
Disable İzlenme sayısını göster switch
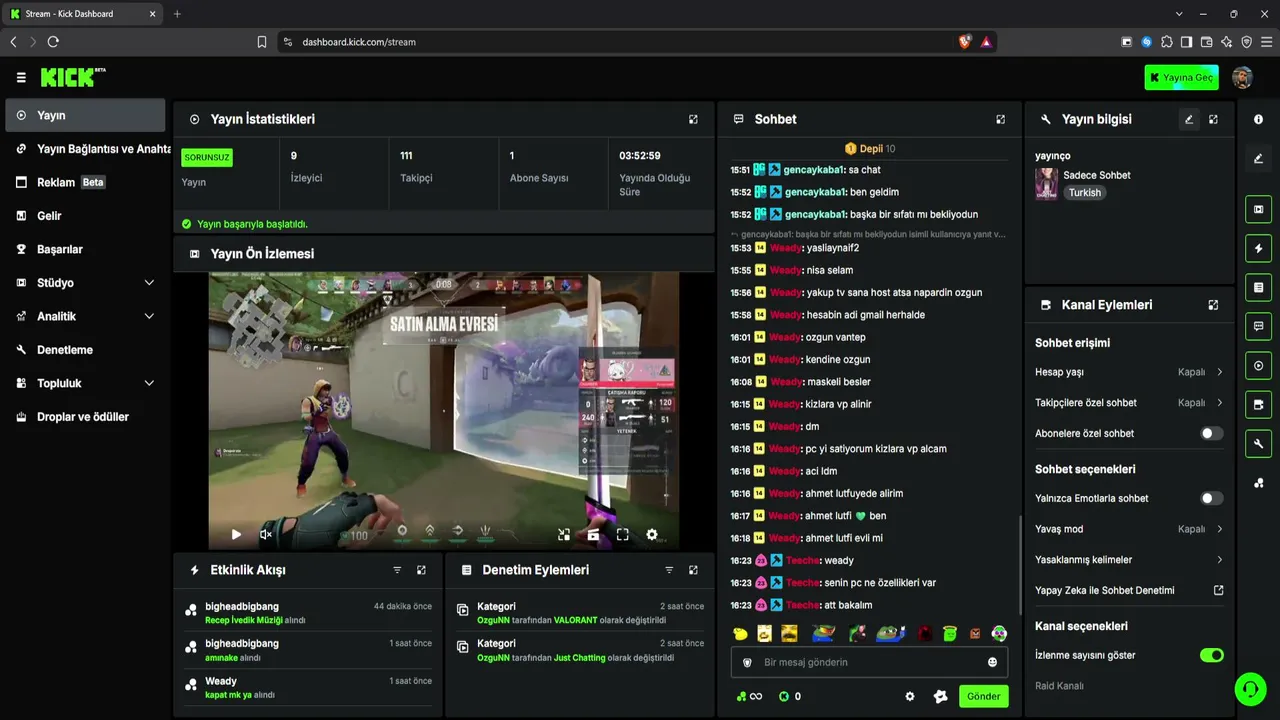pos(1211,655)
